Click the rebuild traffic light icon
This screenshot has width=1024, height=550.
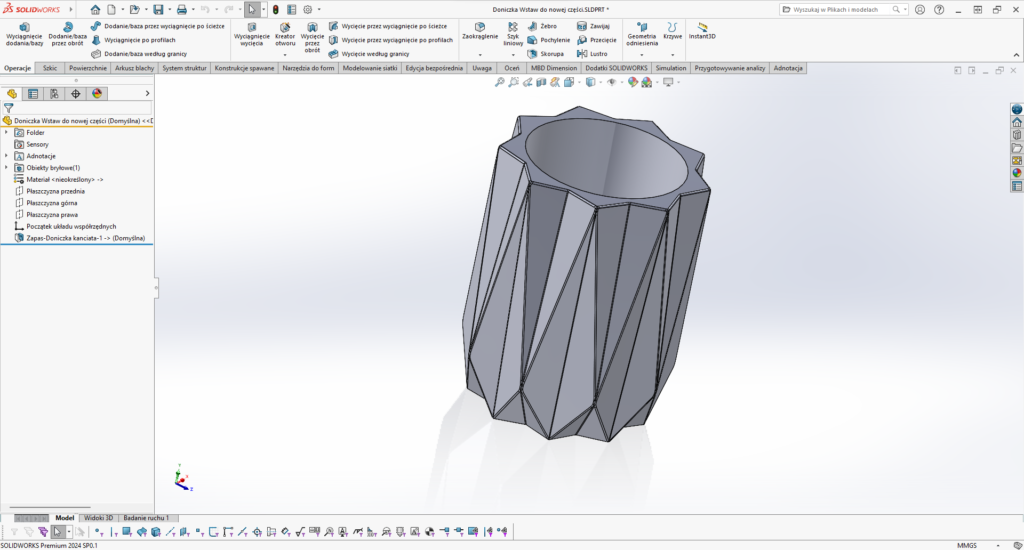275,9
